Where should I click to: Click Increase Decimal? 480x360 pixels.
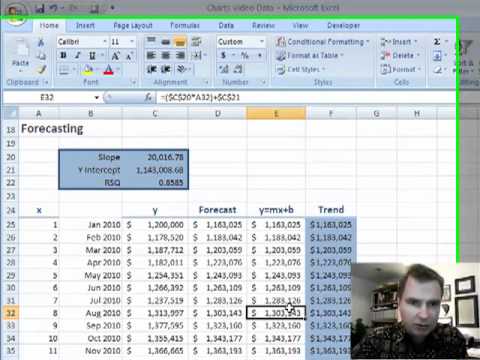(224, 69)
